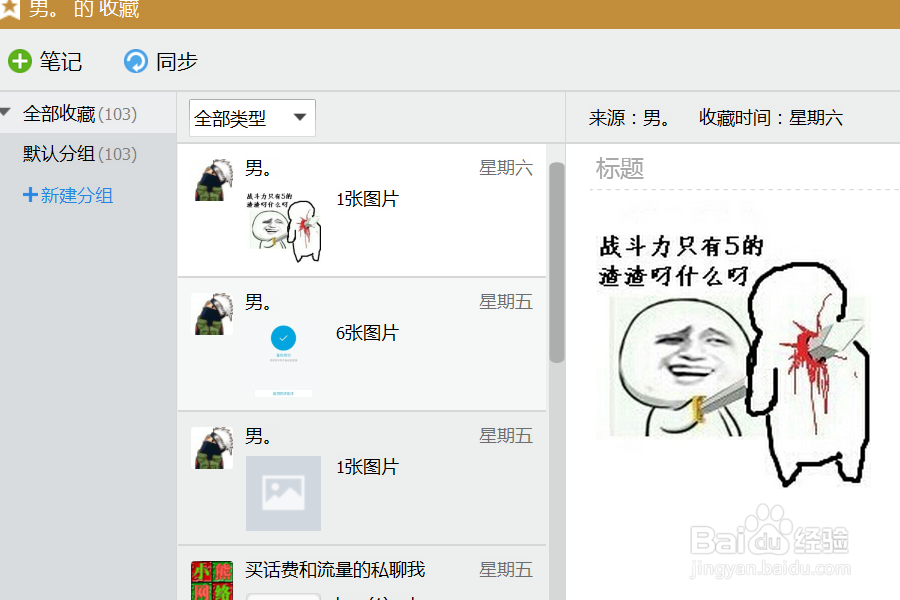Click the 1张图片 text under 星期六

(x=367, y=199)
